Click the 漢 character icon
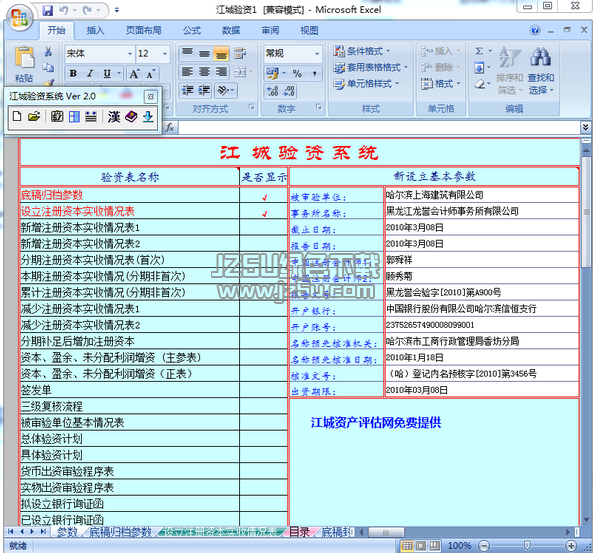Viewport: 593px width, 553px height. click(x=114, y=117)
